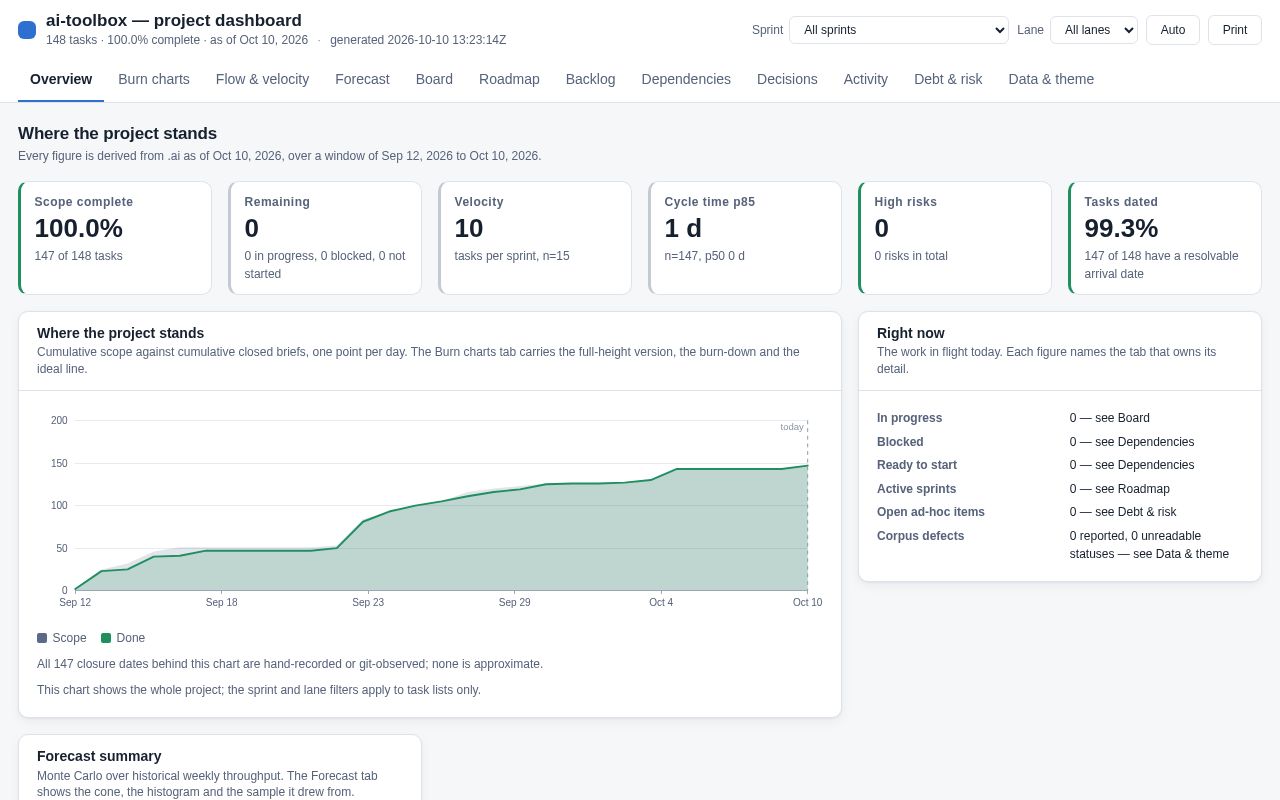1280x800 pixels.
Task: Open the Flow & velocity tab
Action: [262, 79]
